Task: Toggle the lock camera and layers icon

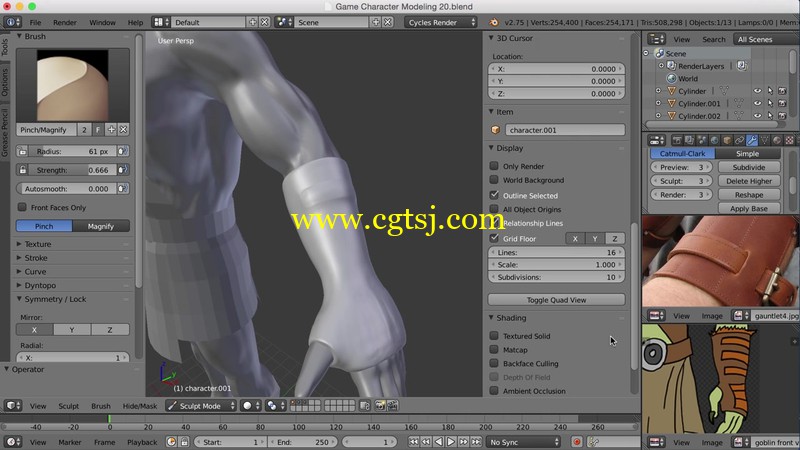Action: click(365, 406)
